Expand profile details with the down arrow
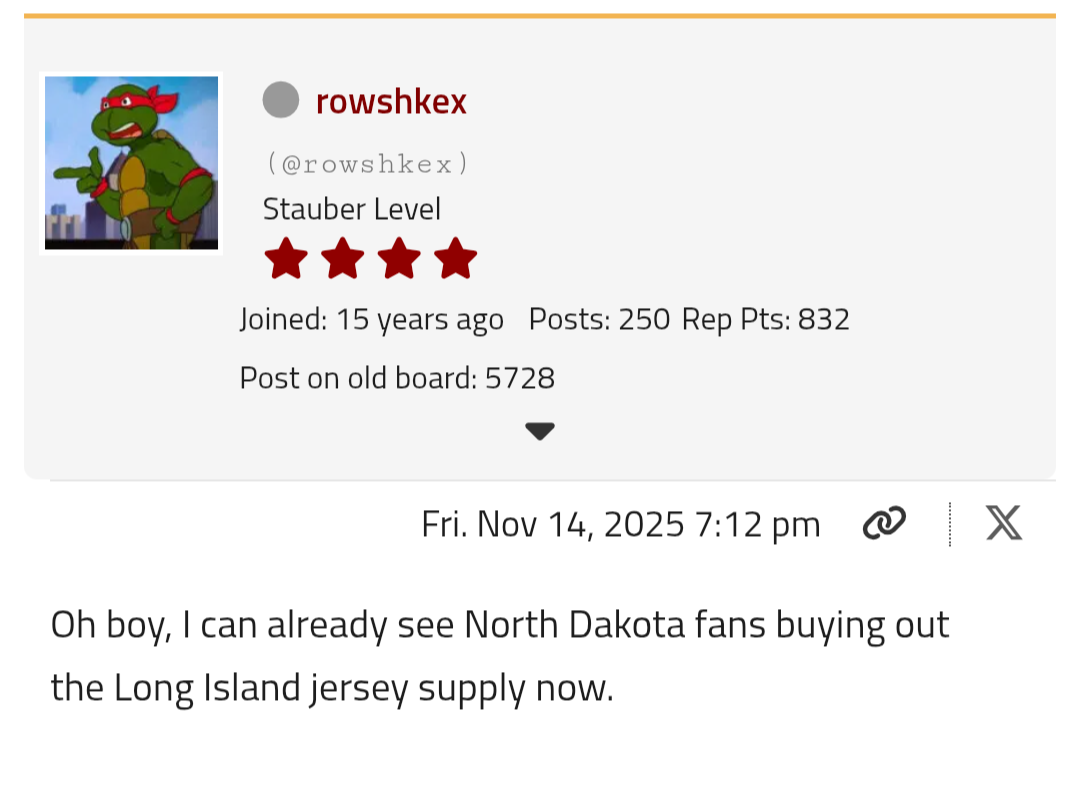 539,432
